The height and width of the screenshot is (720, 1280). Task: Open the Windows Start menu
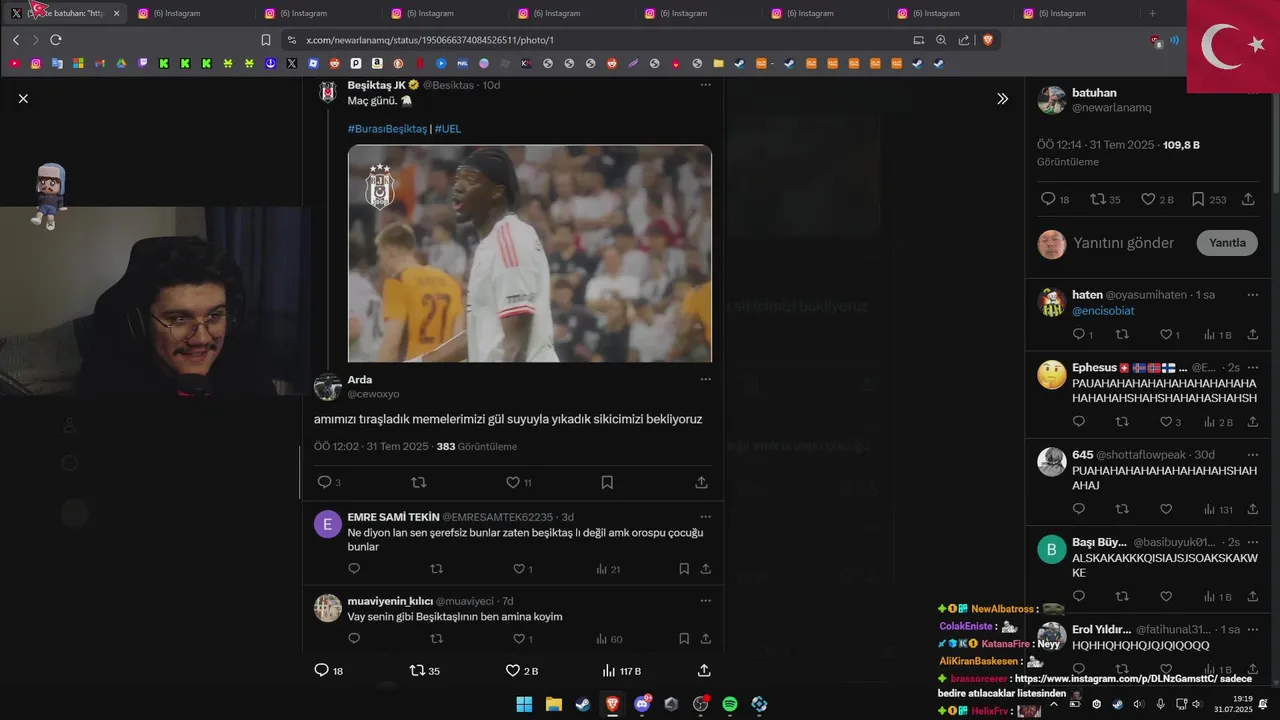pos(524,704)
